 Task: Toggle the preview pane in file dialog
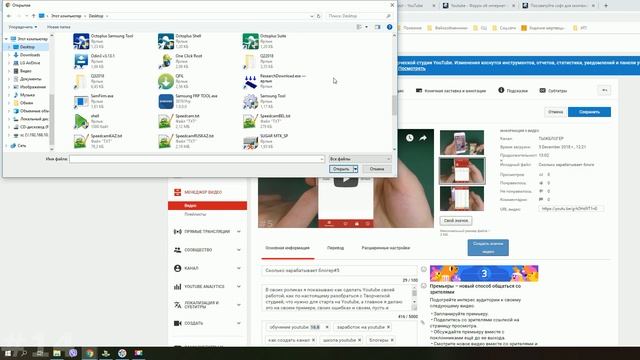(378, 27)
